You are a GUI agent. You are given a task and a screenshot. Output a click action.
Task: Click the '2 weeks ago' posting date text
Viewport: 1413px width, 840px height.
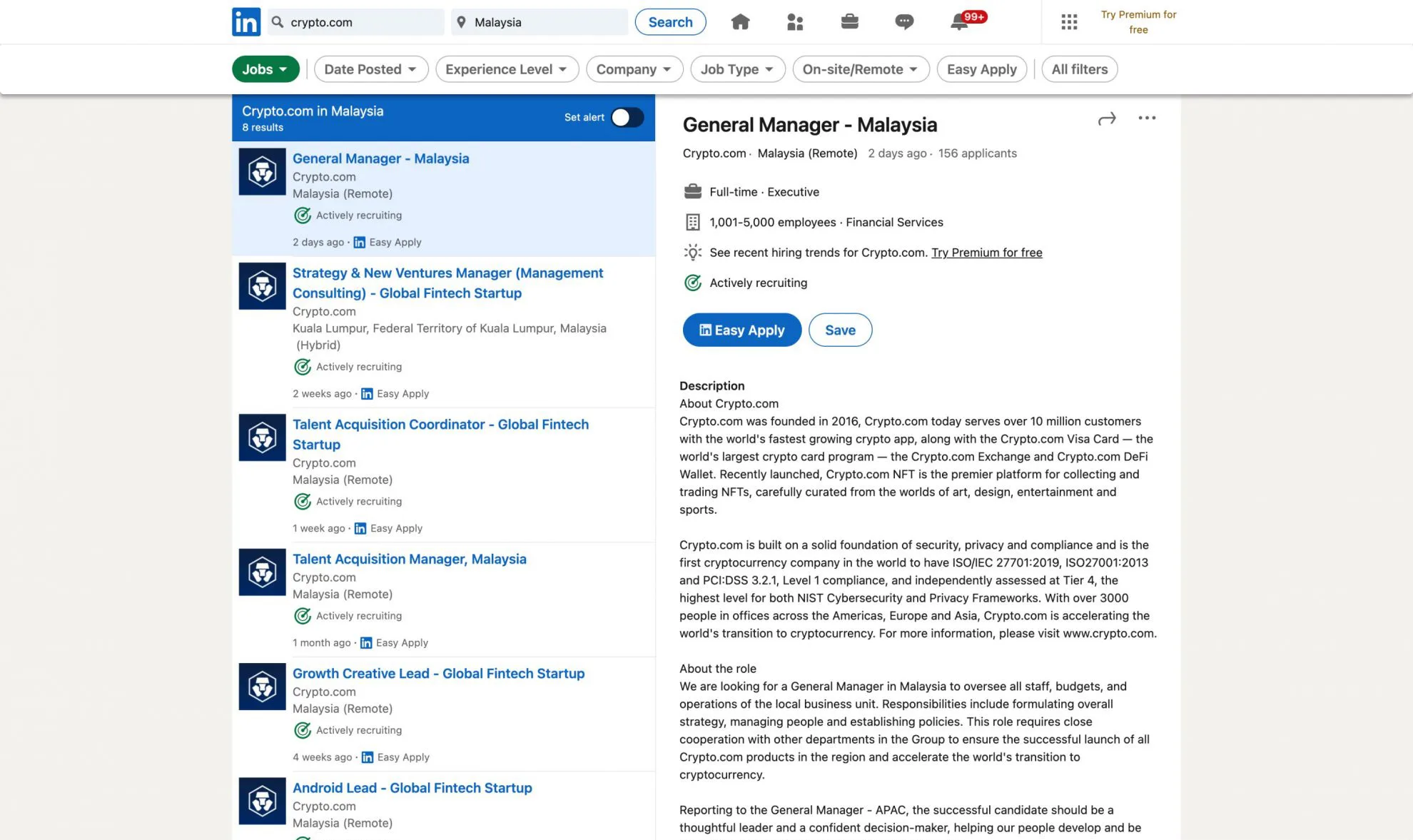point(322,394)
